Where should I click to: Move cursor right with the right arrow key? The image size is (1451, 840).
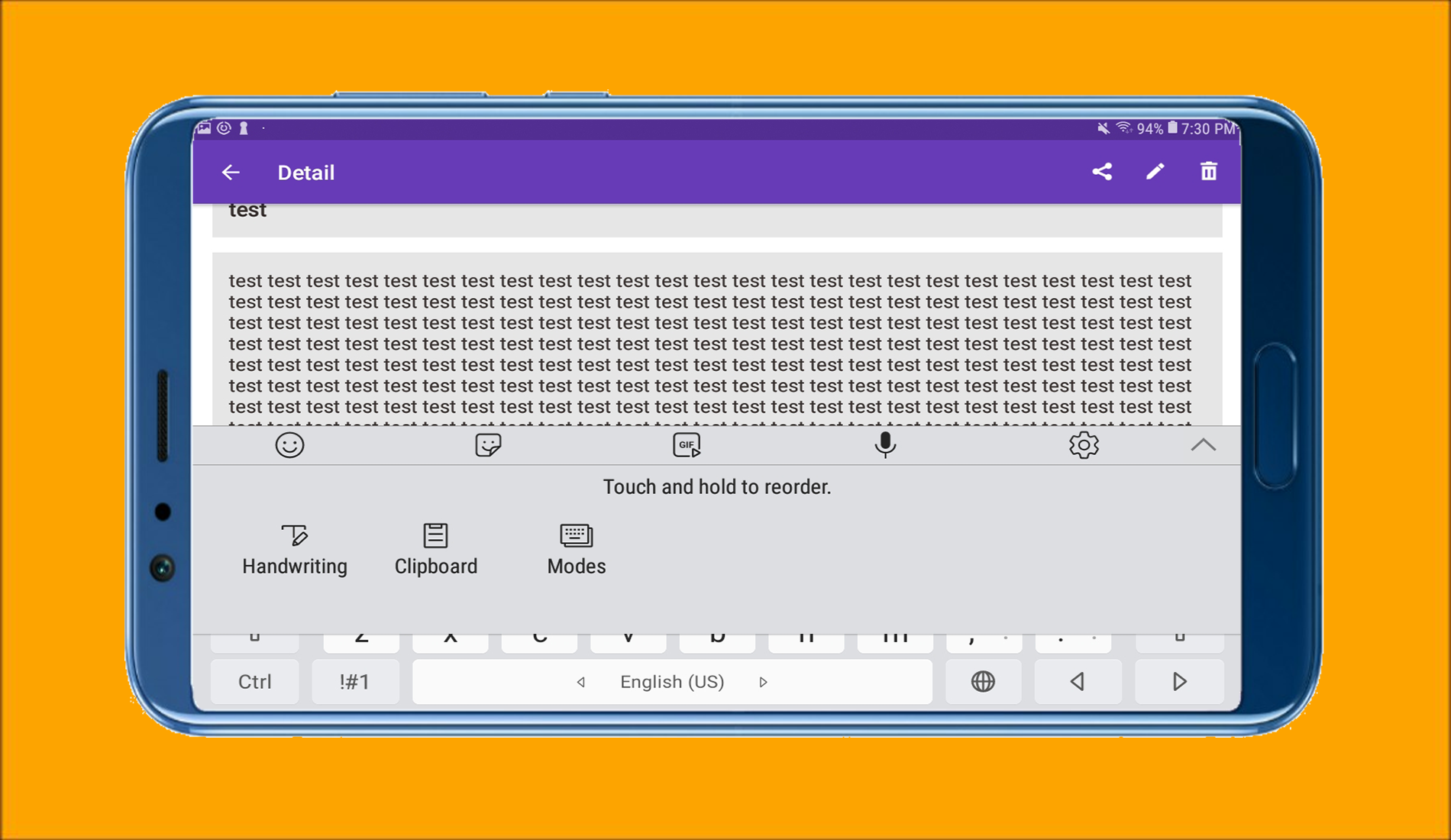(x=1179, y=682)
